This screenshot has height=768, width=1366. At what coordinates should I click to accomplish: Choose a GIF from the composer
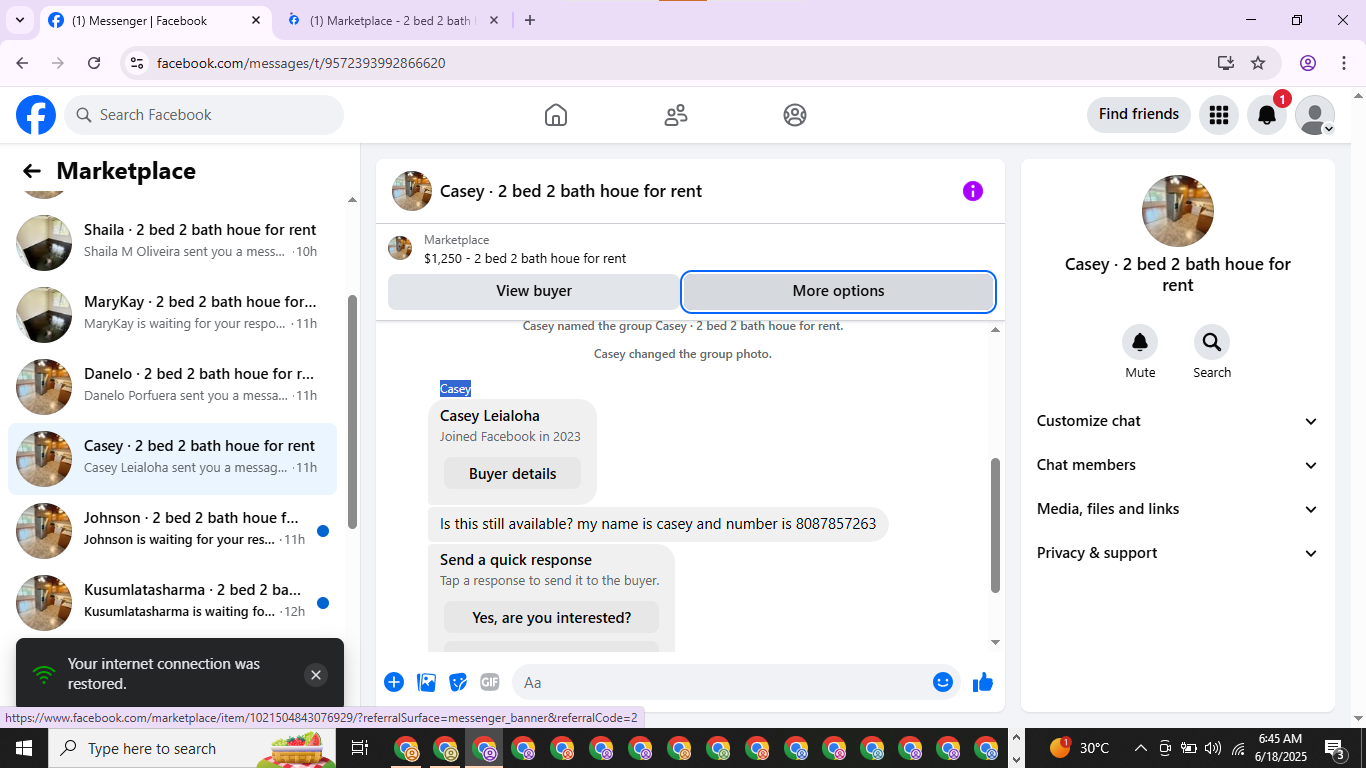click(x=490, y=682)
